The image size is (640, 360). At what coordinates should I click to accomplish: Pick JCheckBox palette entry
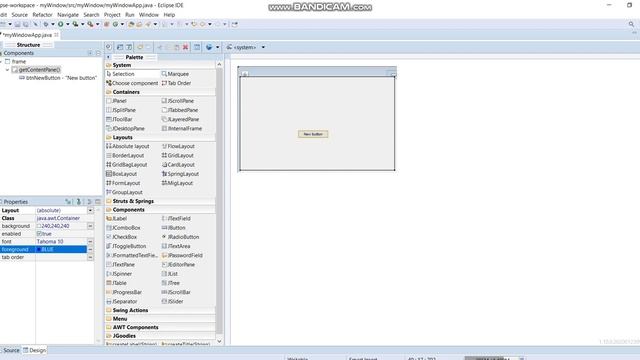[x=122, y=237]
